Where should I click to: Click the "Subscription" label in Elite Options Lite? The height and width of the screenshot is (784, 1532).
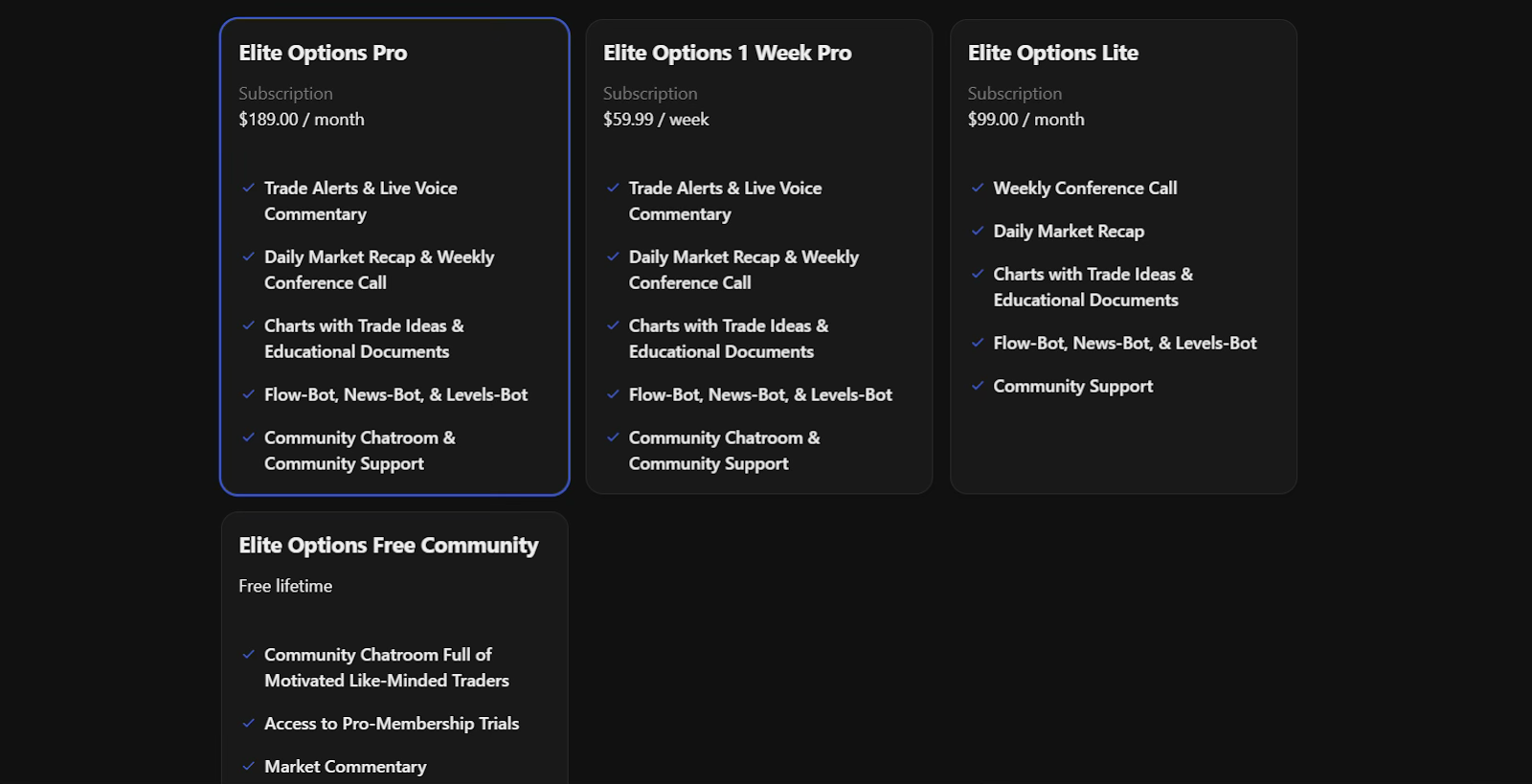click(1014, 93)
